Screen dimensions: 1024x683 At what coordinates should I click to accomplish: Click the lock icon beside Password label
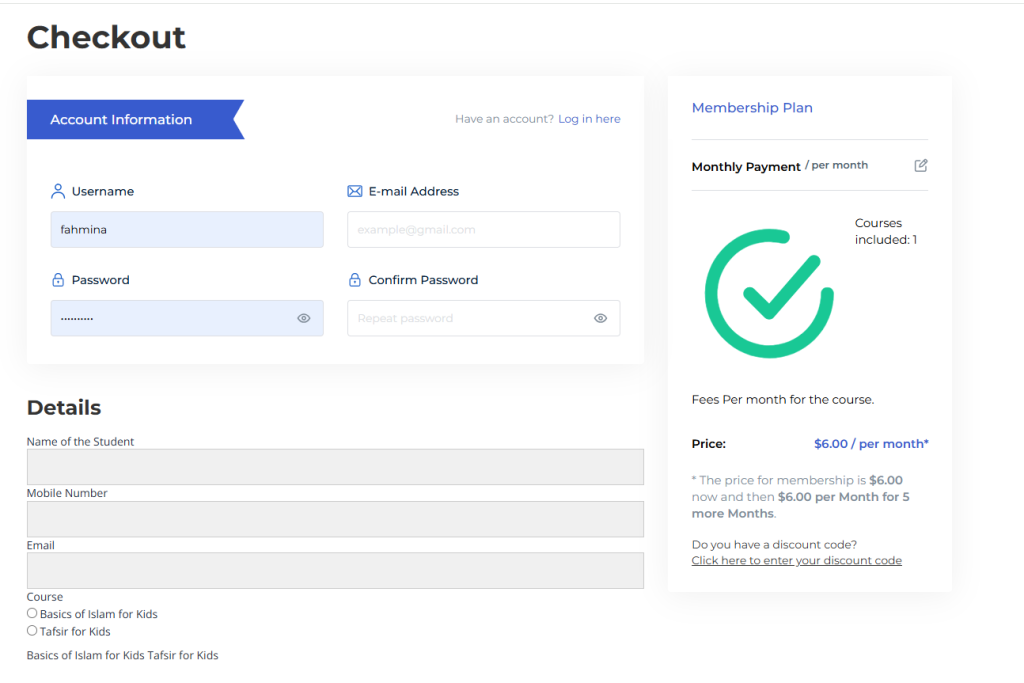pos(58,280)
